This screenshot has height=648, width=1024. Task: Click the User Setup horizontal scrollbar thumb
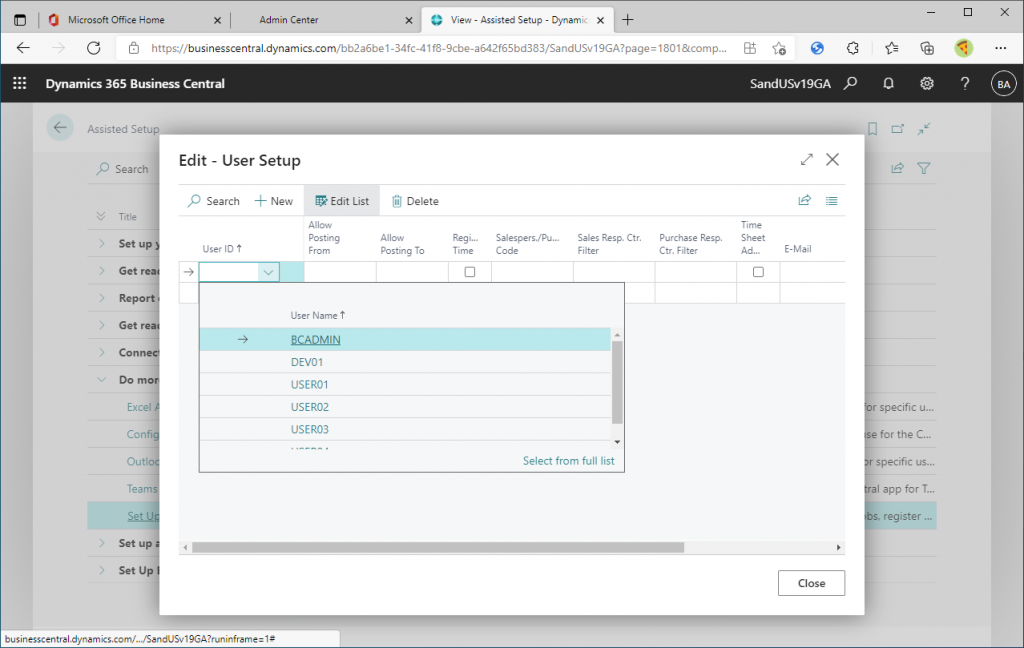438,547
